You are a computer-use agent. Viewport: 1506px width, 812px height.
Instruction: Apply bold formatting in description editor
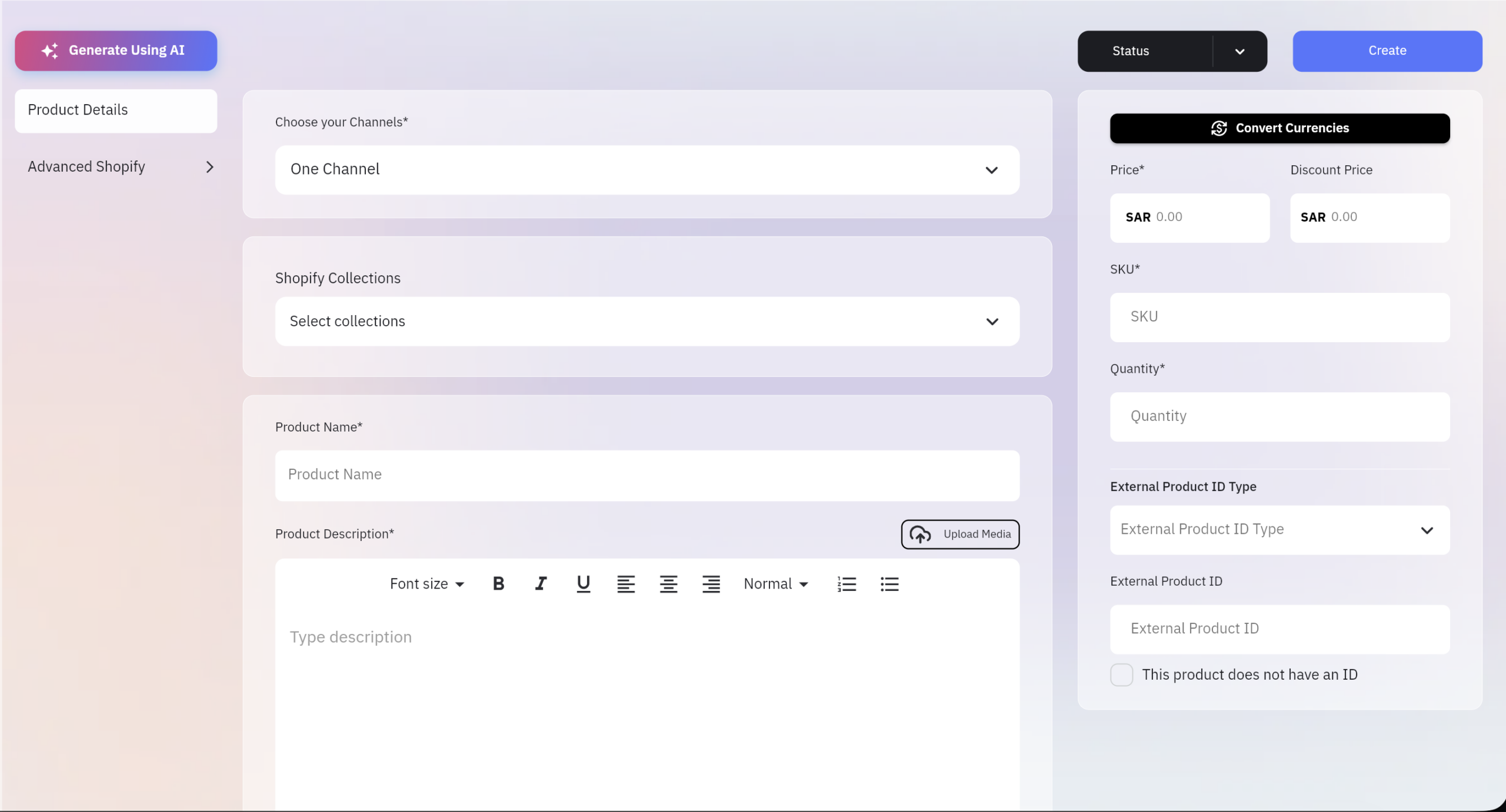498,584
